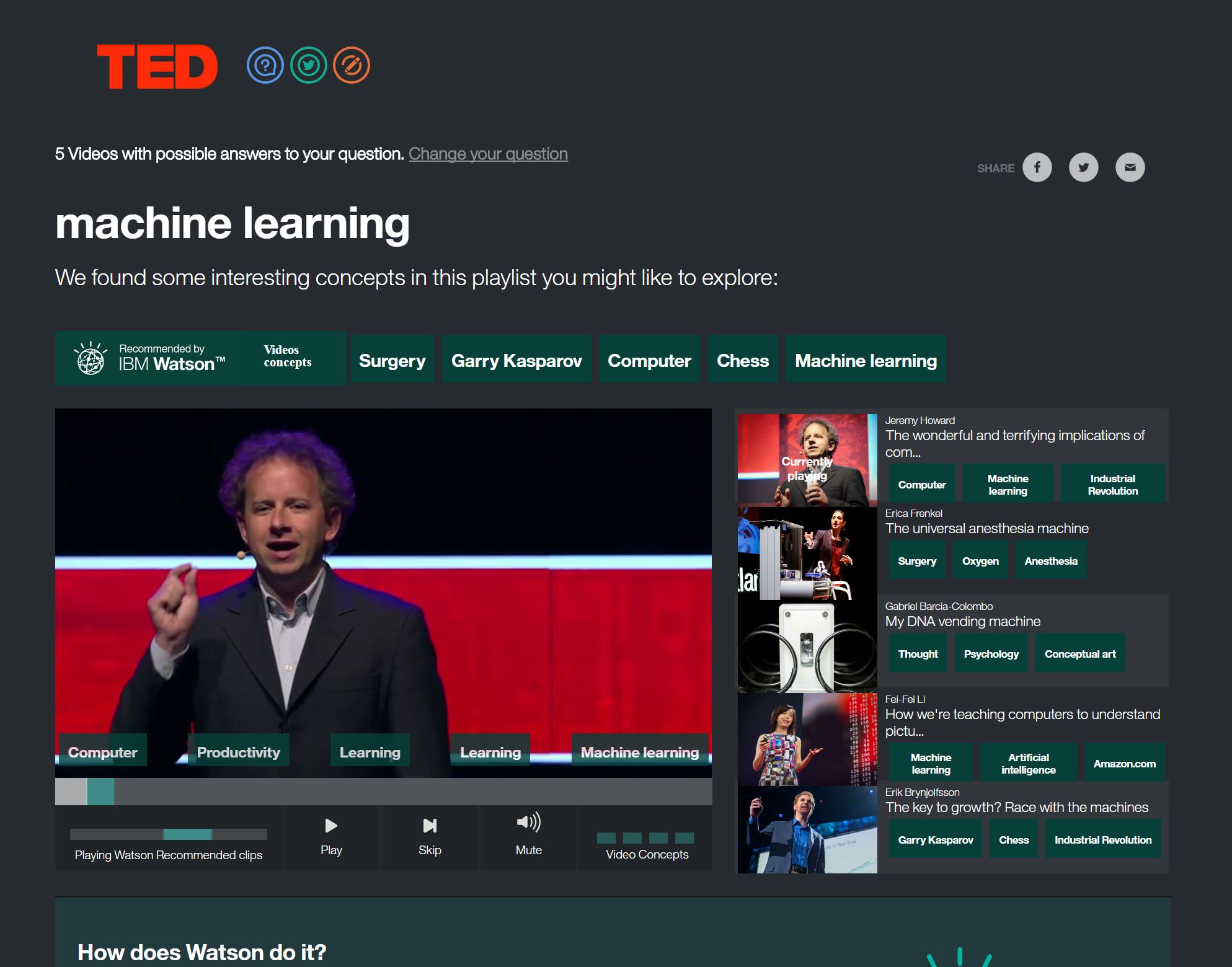Select the Machine learning concept filter
The image size is (1232, 967).
pos(864,361)
